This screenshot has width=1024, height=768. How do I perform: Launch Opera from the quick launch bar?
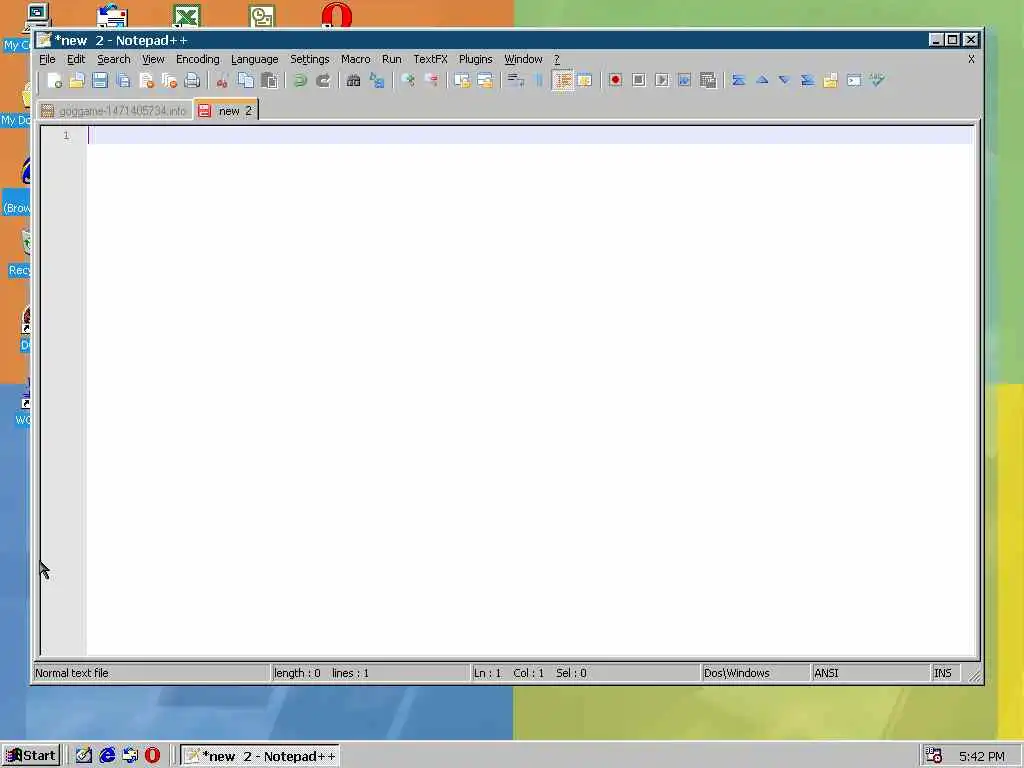tap(152, 756)
